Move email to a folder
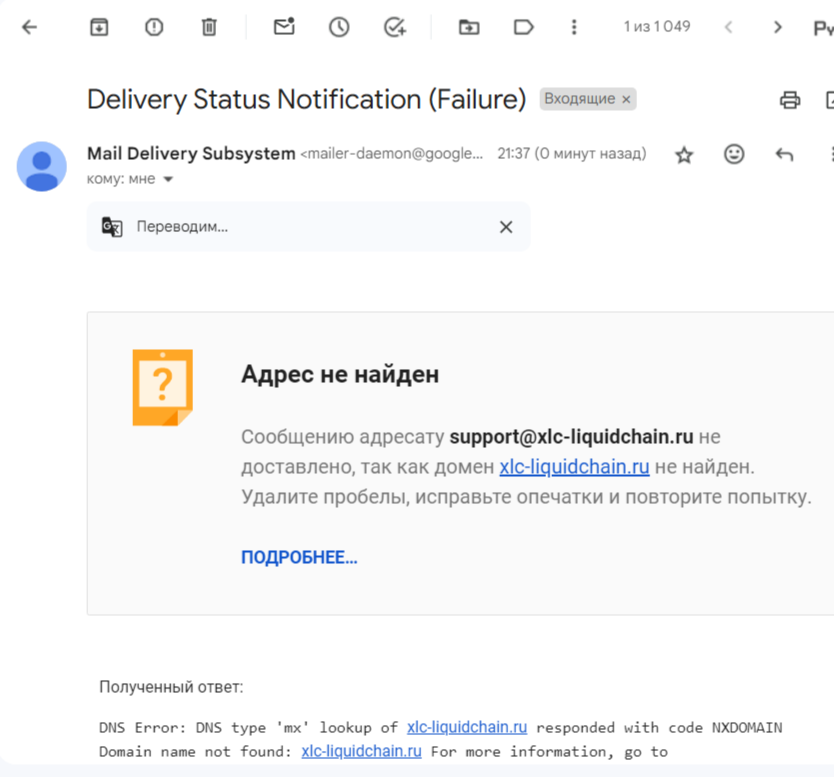Screen dimensions: 834x777 469,28
